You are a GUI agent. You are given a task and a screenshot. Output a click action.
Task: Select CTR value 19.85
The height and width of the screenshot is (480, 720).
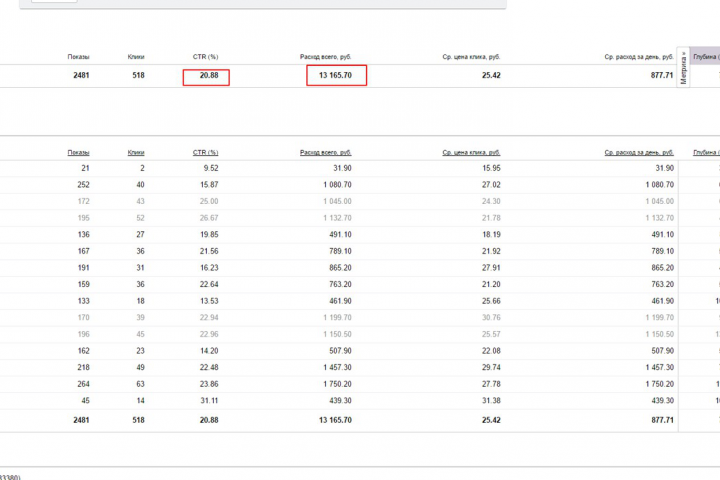[x=209, y=234]
